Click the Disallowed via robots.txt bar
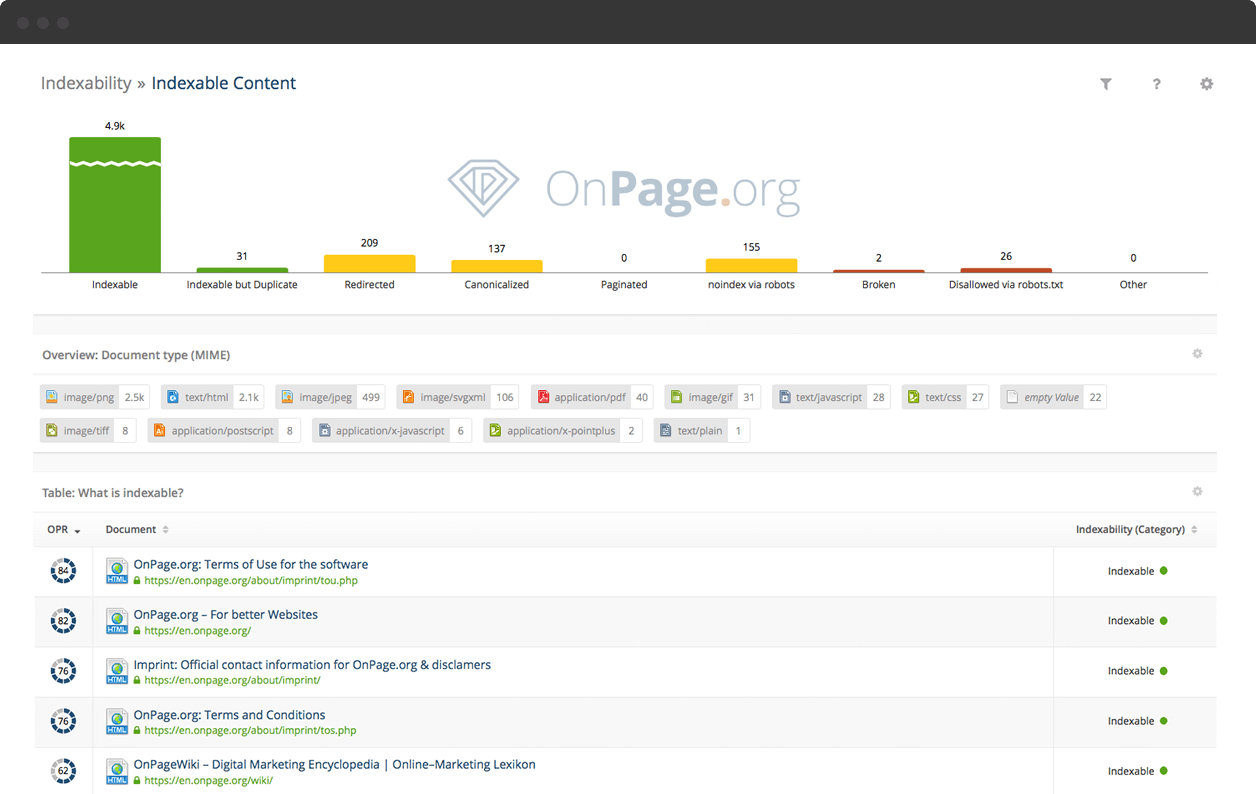 (1006, 270)
